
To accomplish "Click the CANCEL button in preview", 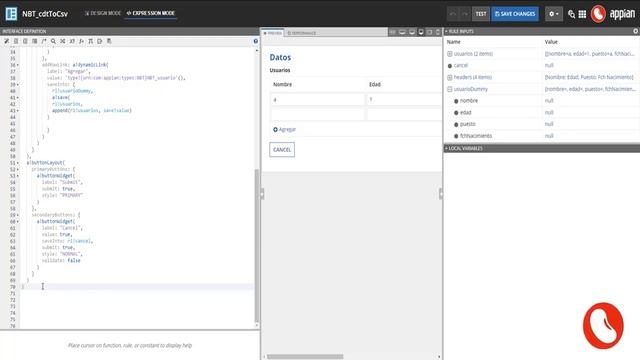I will pos(282,150).
